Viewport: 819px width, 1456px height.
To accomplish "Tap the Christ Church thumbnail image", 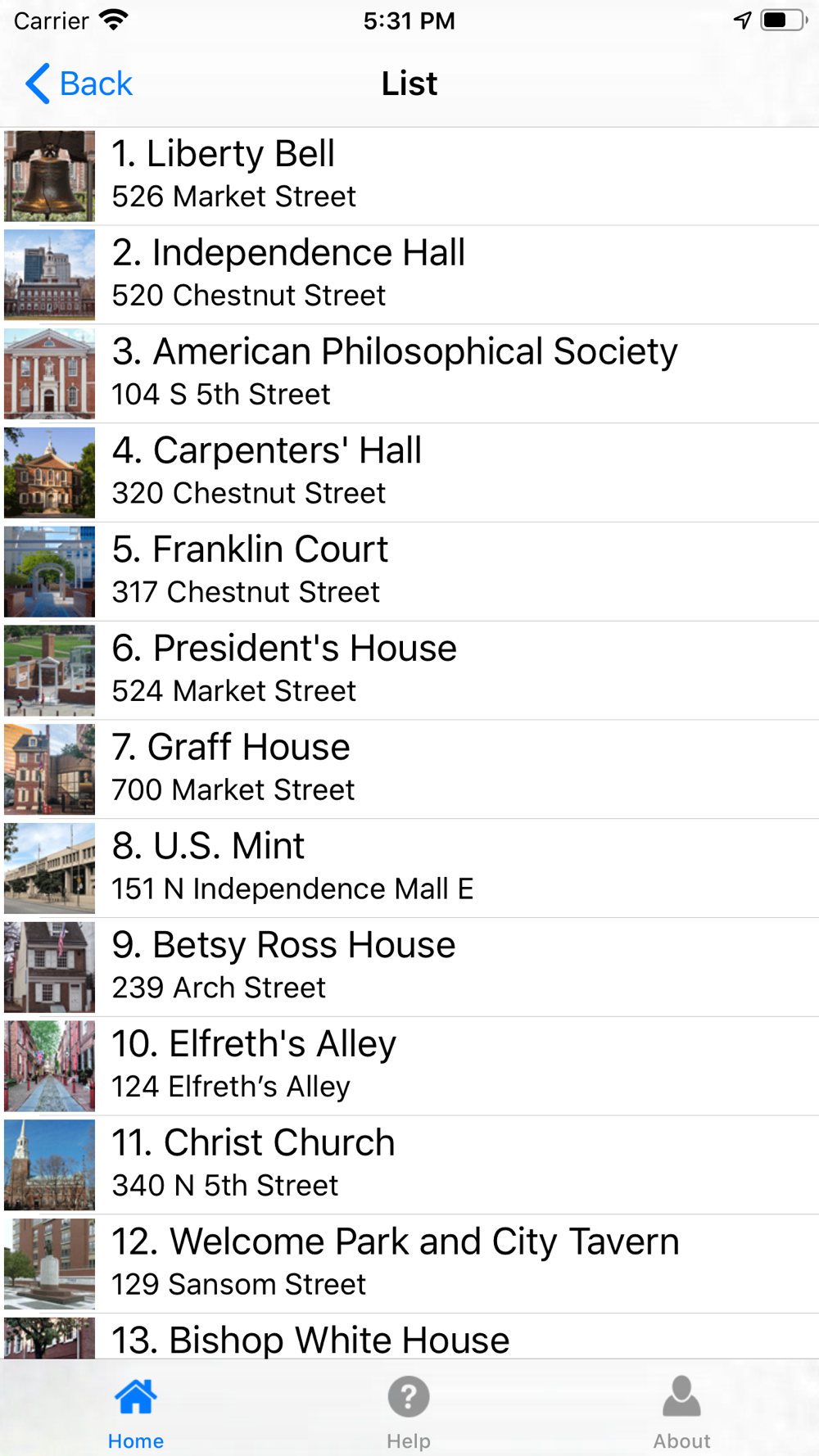I will 49,1164.
